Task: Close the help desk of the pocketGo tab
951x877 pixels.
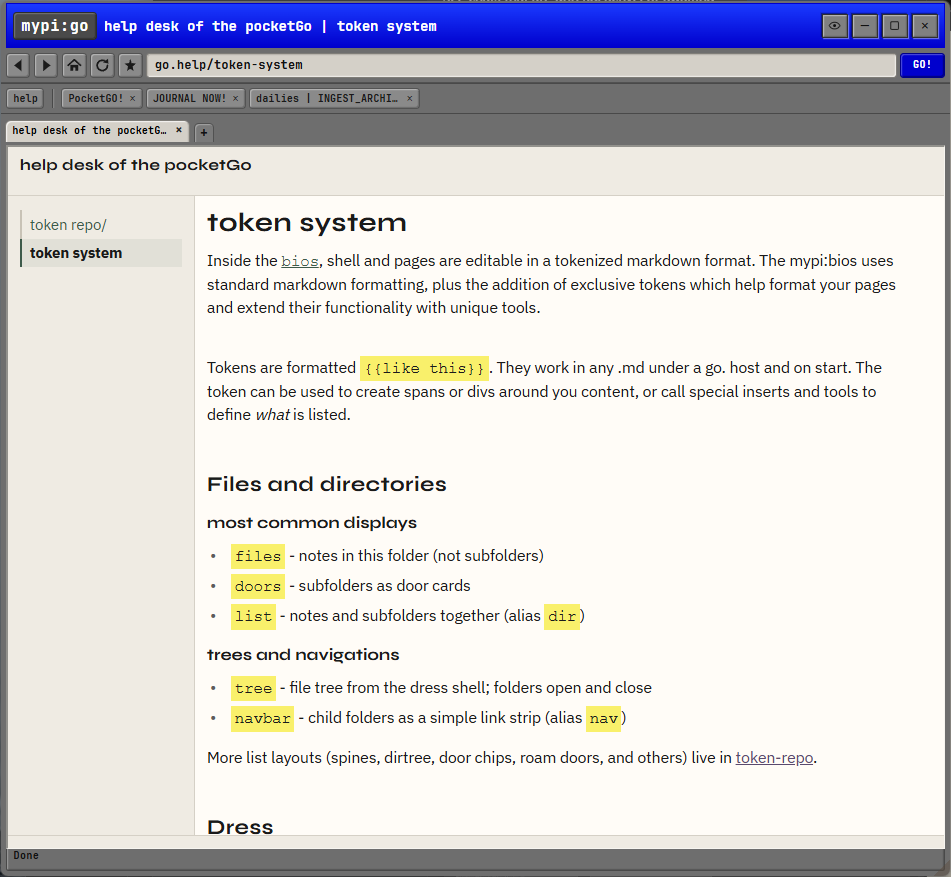Action: pyautogui.click(x=178, y=130)
